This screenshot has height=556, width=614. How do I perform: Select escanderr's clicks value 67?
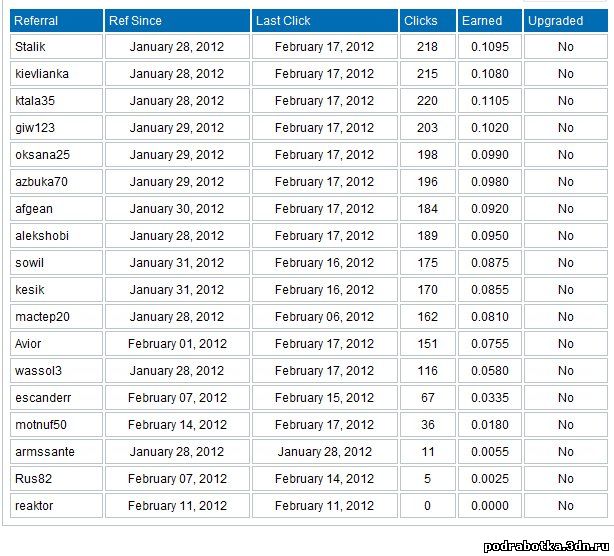(427, 398)
